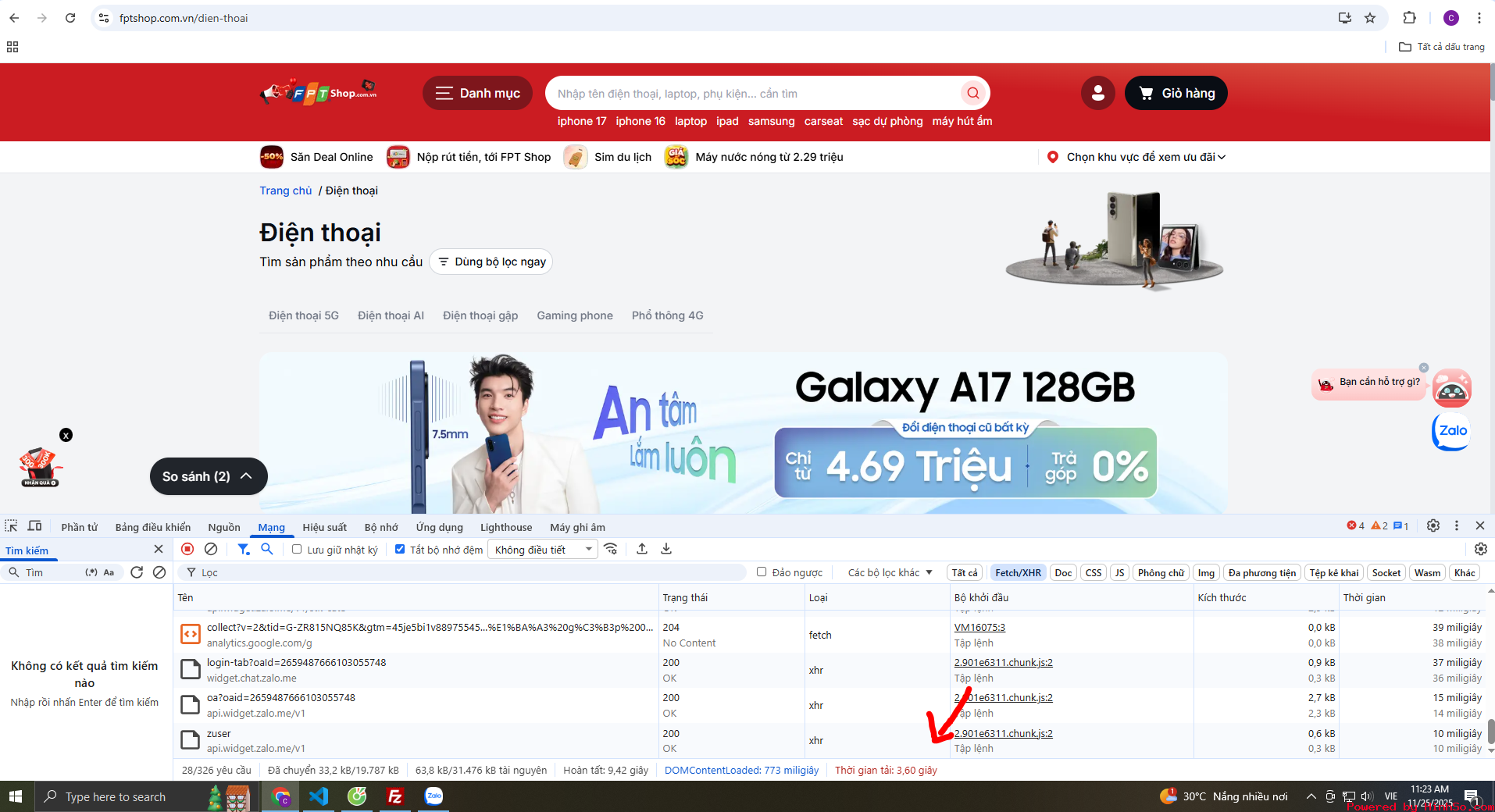Toggle the device toolbar icon
Viewport: 1495px width, 812px height.
coord(35,526)
